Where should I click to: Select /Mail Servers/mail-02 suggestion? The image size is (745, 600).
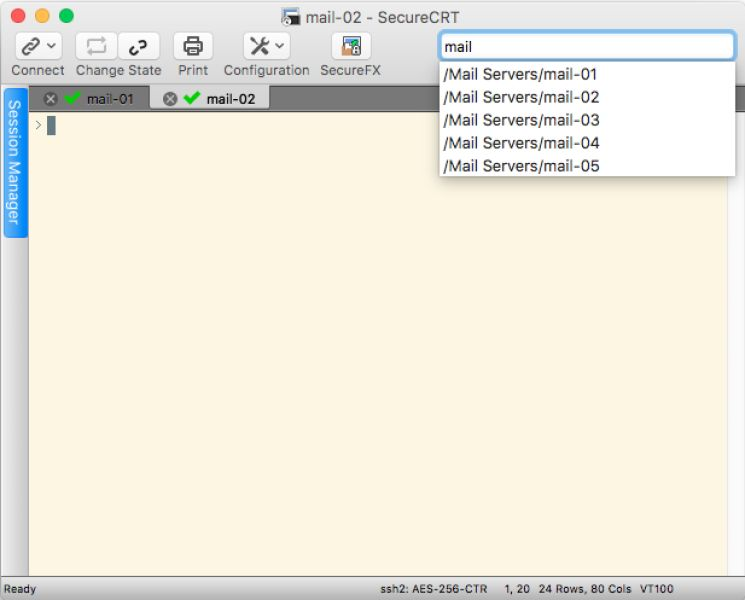tap(587, 97)
